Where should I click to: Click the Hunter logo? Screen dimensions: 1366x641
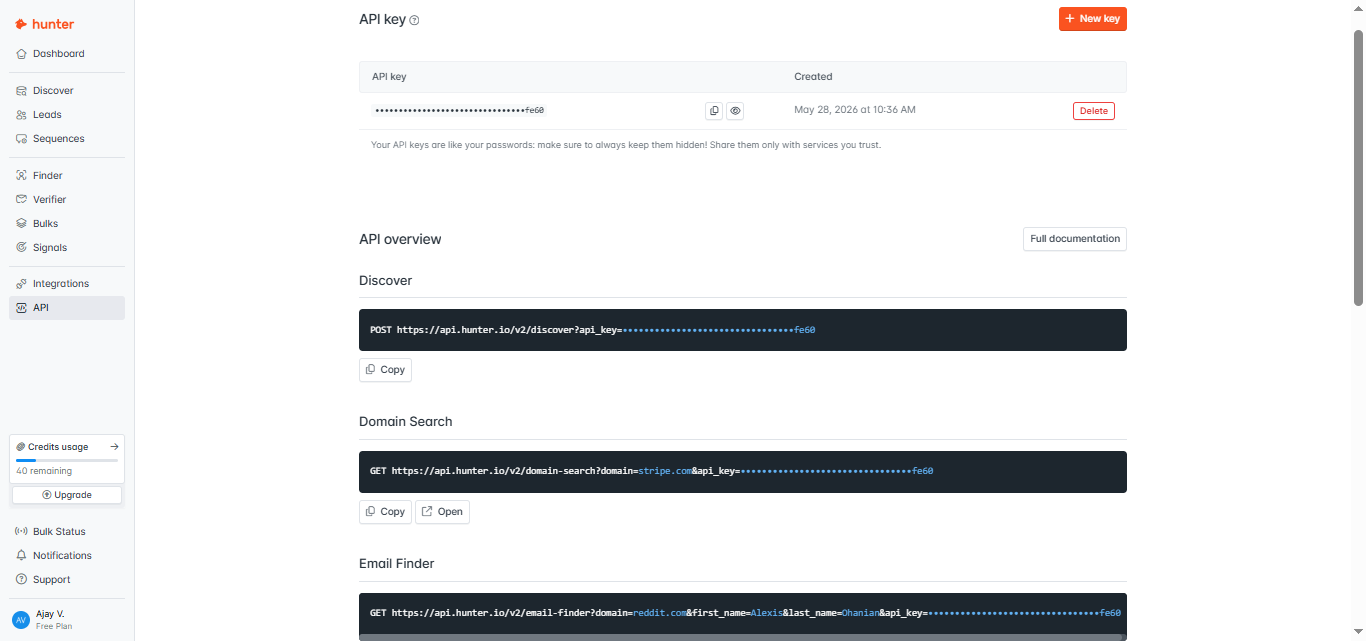44,24
